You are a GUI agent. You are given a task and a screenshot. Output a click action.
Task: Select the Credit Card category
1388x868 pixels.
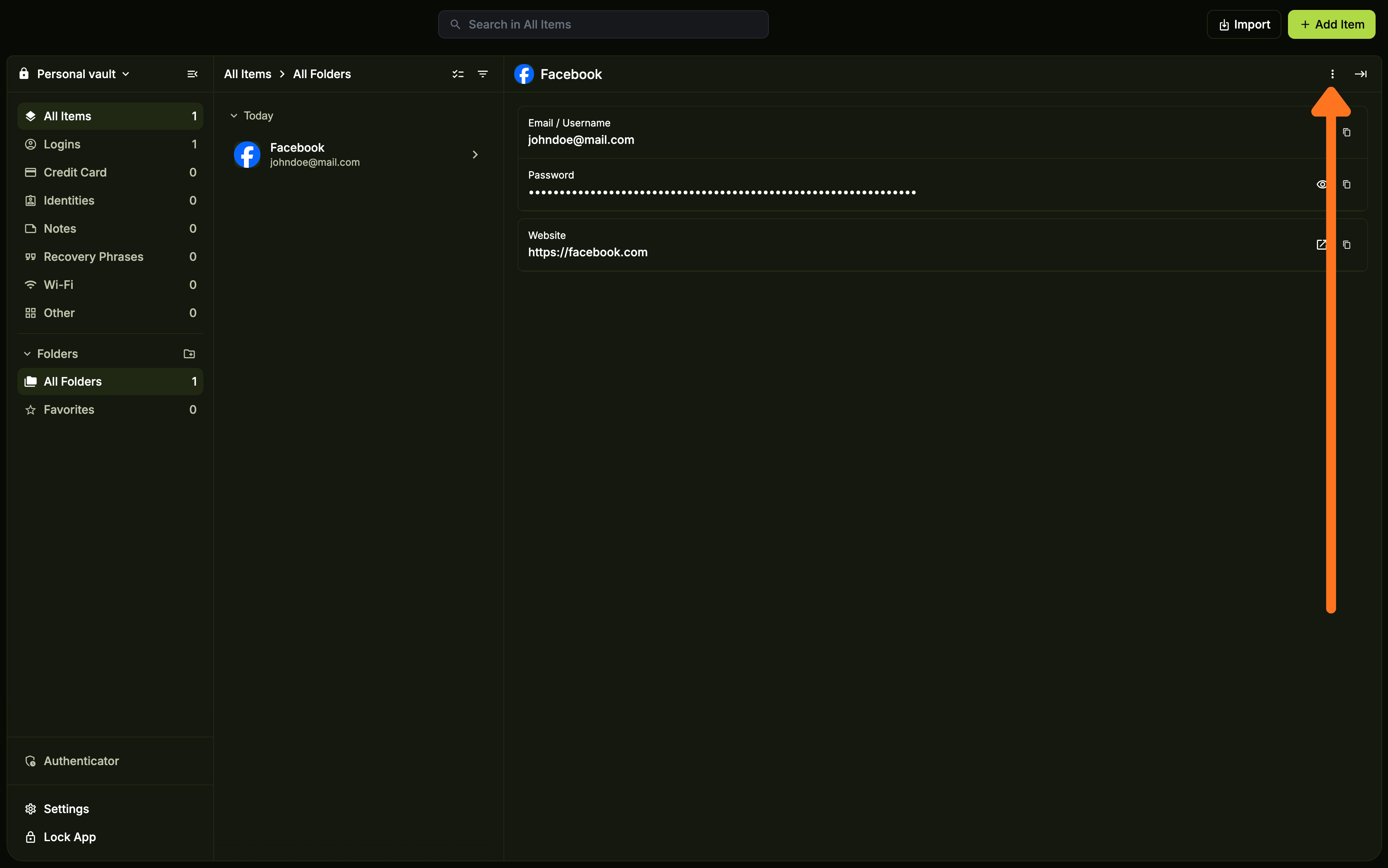110,172
